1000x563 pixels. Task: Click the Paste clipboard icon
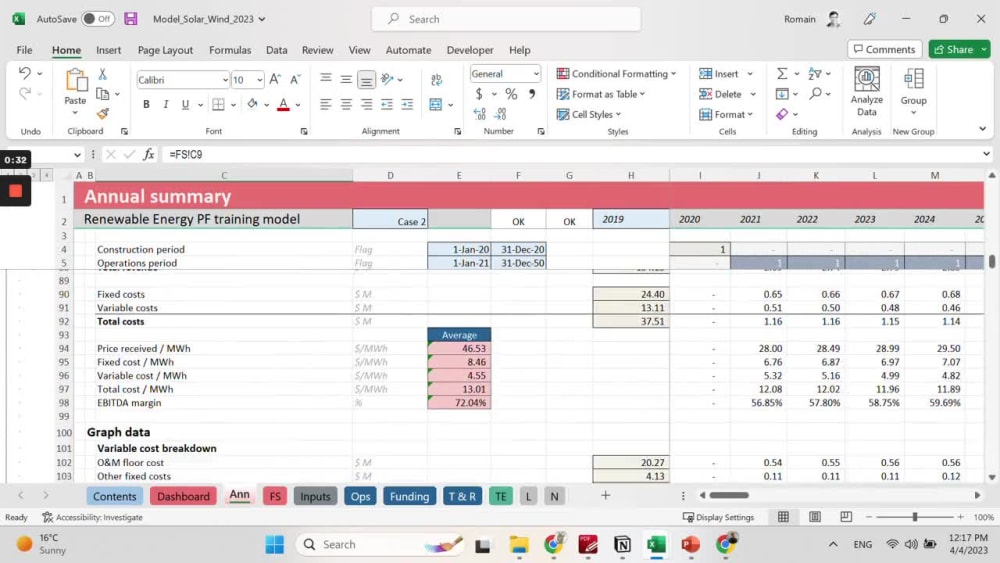click(76, 80)
